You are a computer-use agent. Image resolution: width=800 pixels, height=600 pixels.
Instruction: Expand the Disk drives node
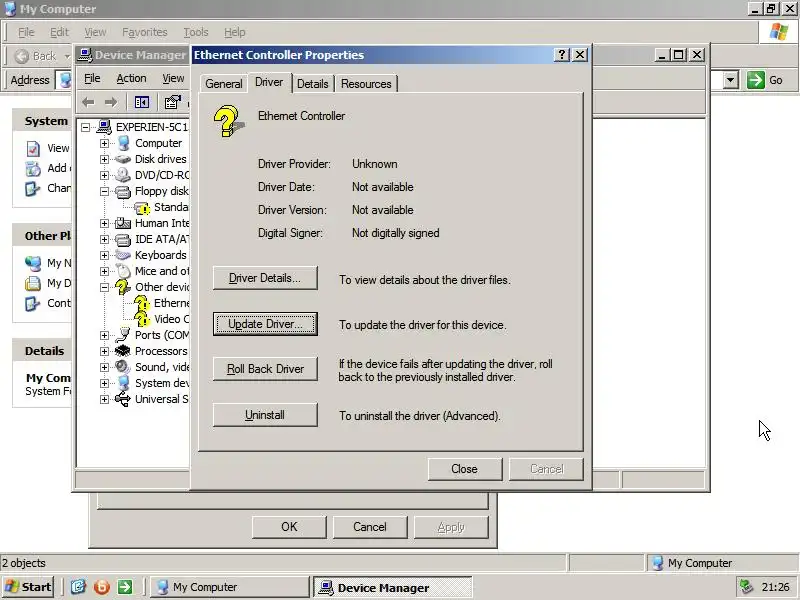[x=104, y=159]
